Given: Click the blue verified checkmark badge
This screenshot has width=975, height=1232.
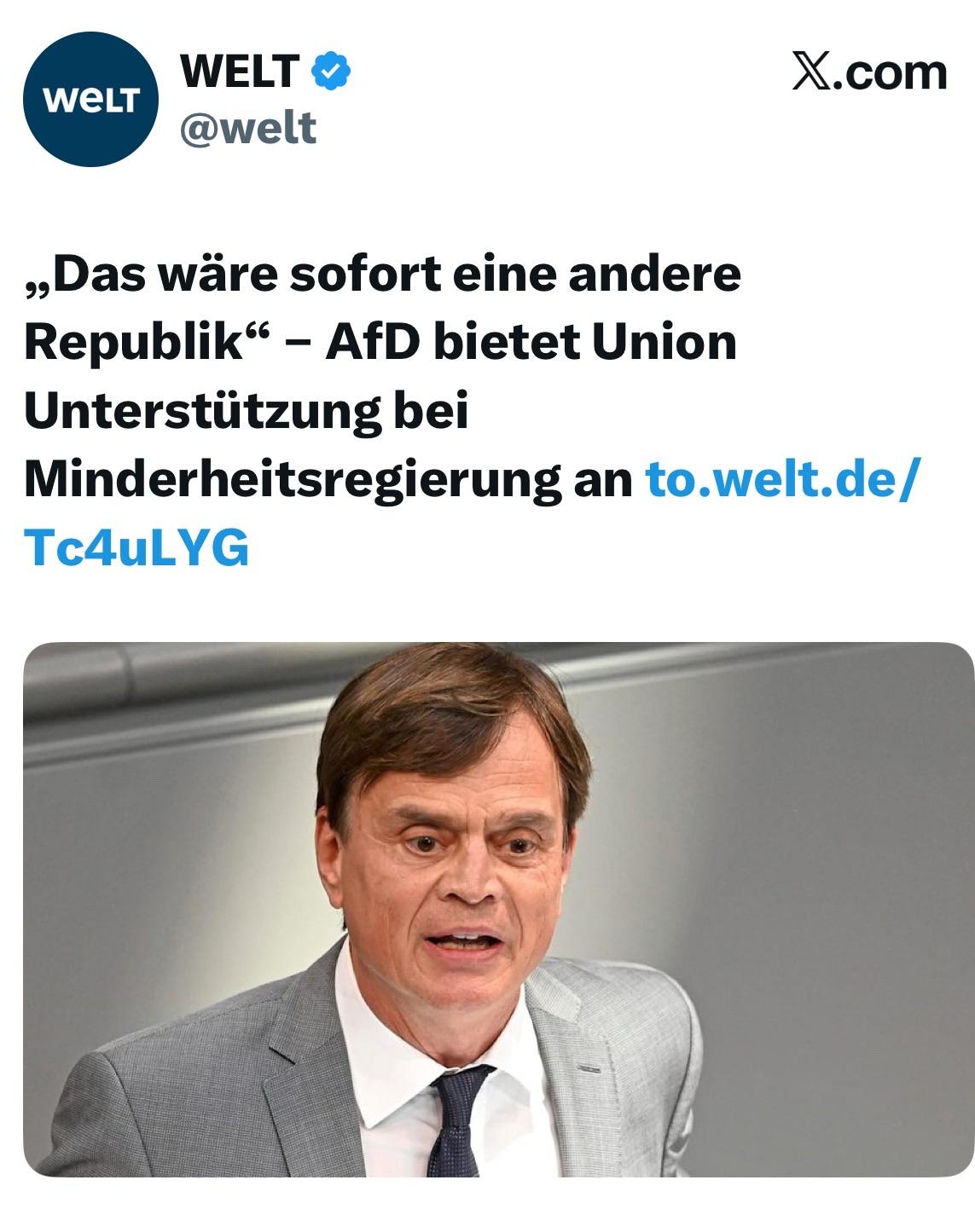Looking at the screenshot, I should click(332, 71).
